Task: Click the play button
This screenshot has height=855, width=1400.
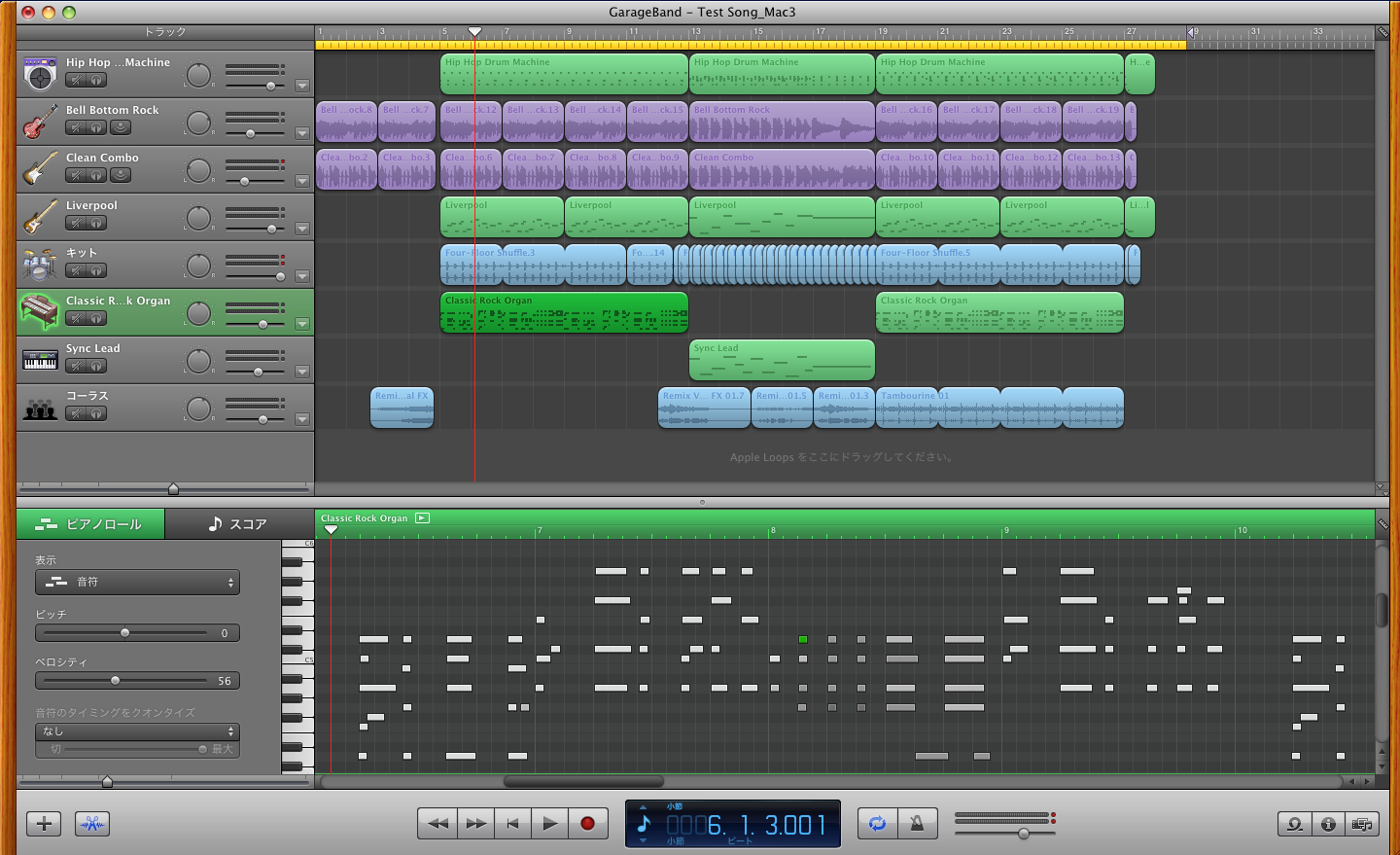Action: (549, 823)
